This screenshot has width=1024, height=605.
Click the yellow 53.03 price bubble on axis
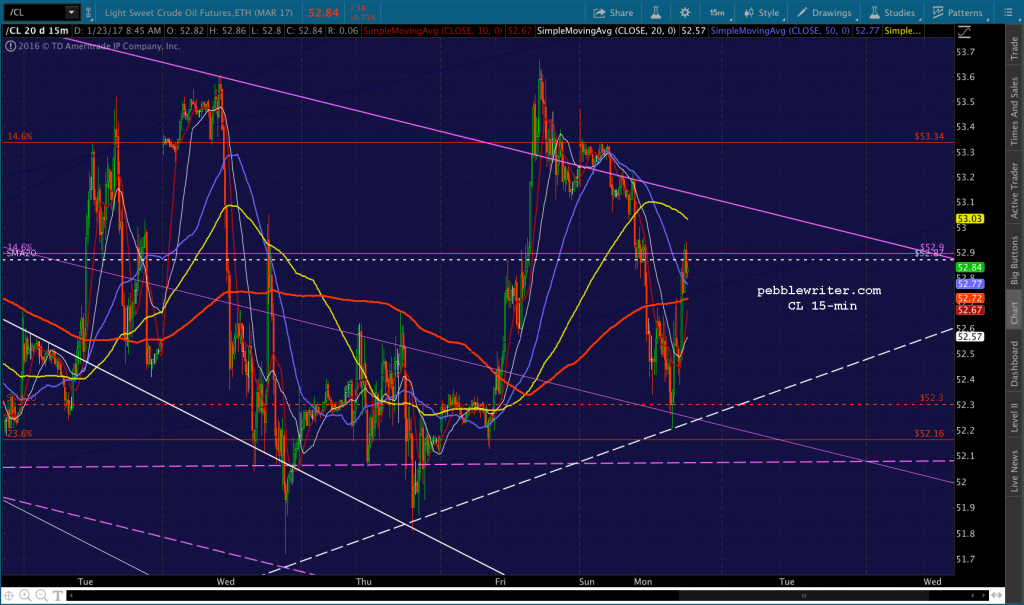(970, 219)
